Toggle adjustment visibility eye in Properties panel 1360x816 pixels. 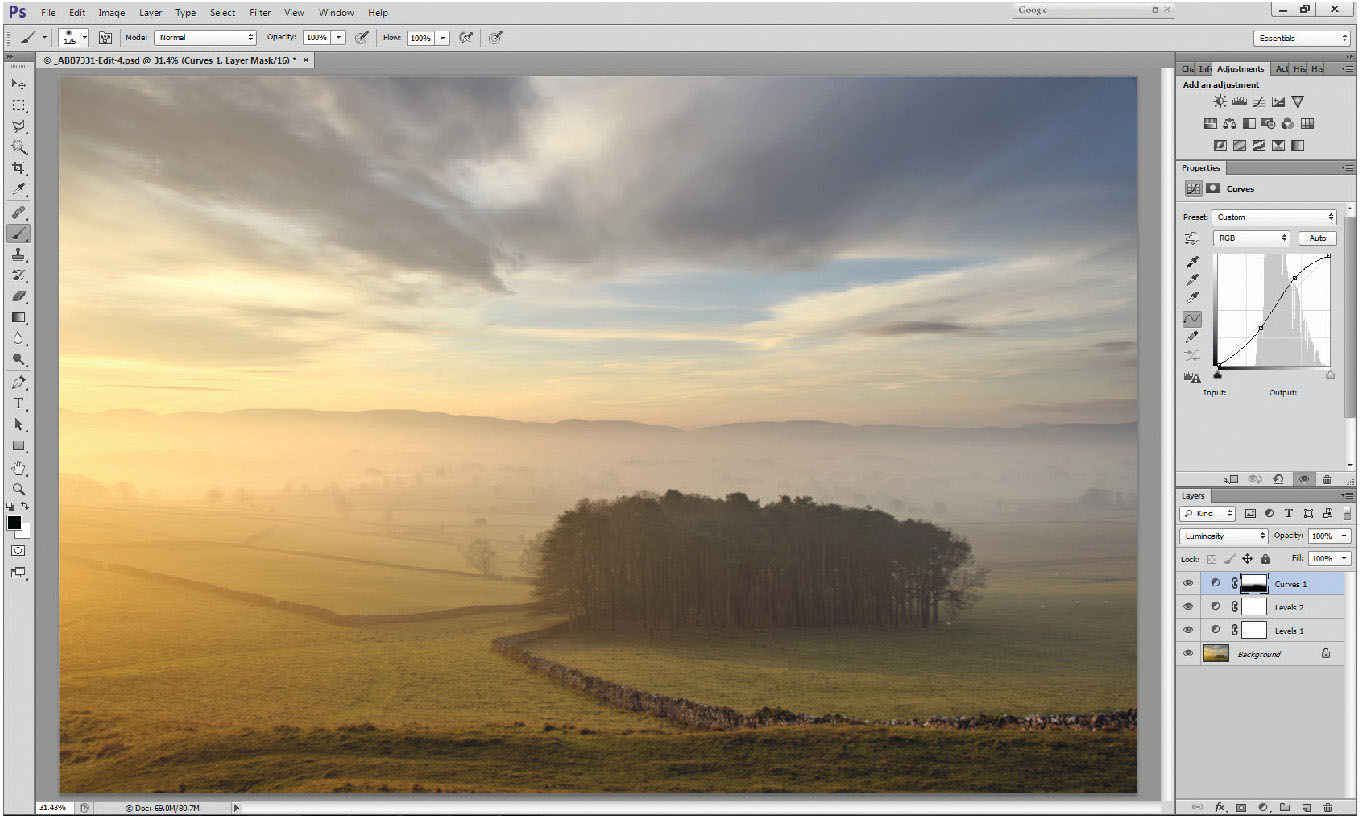coord(1304,479)
